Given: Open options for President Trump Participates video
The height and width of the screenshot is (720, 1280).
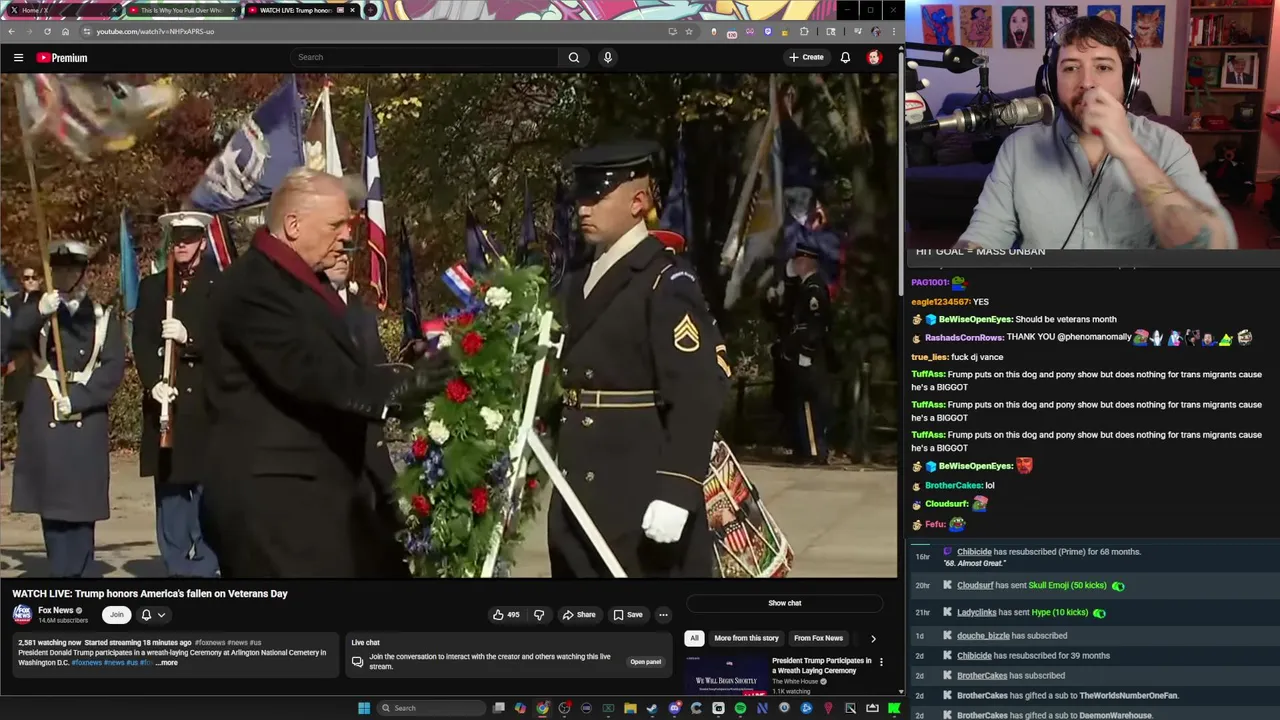Looking at the screenshot, I should coord(881,662).
